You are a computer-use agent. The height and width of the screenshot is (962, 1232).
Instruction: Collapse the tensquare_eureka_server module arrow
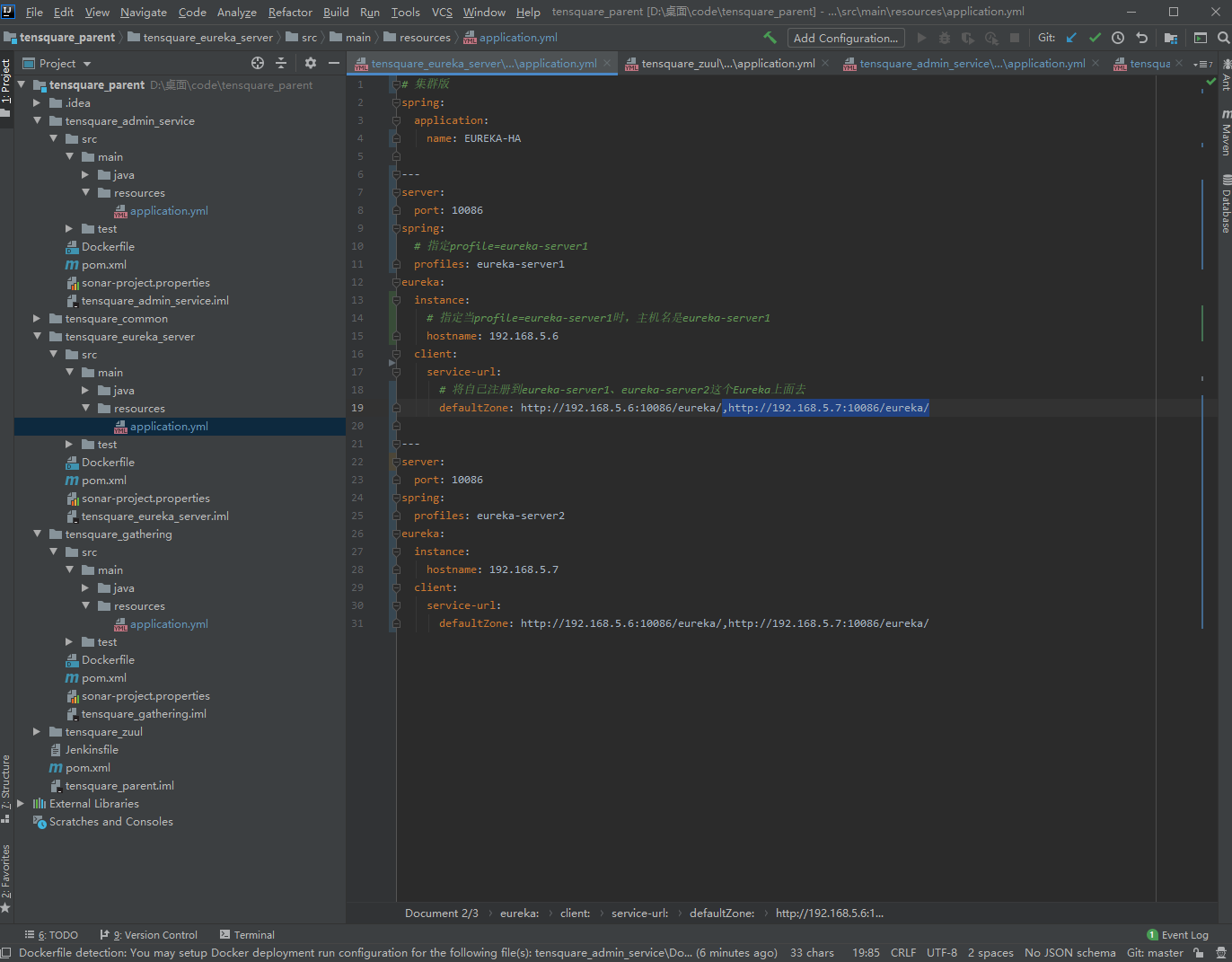pyautogui.click(x=37, y=336)
